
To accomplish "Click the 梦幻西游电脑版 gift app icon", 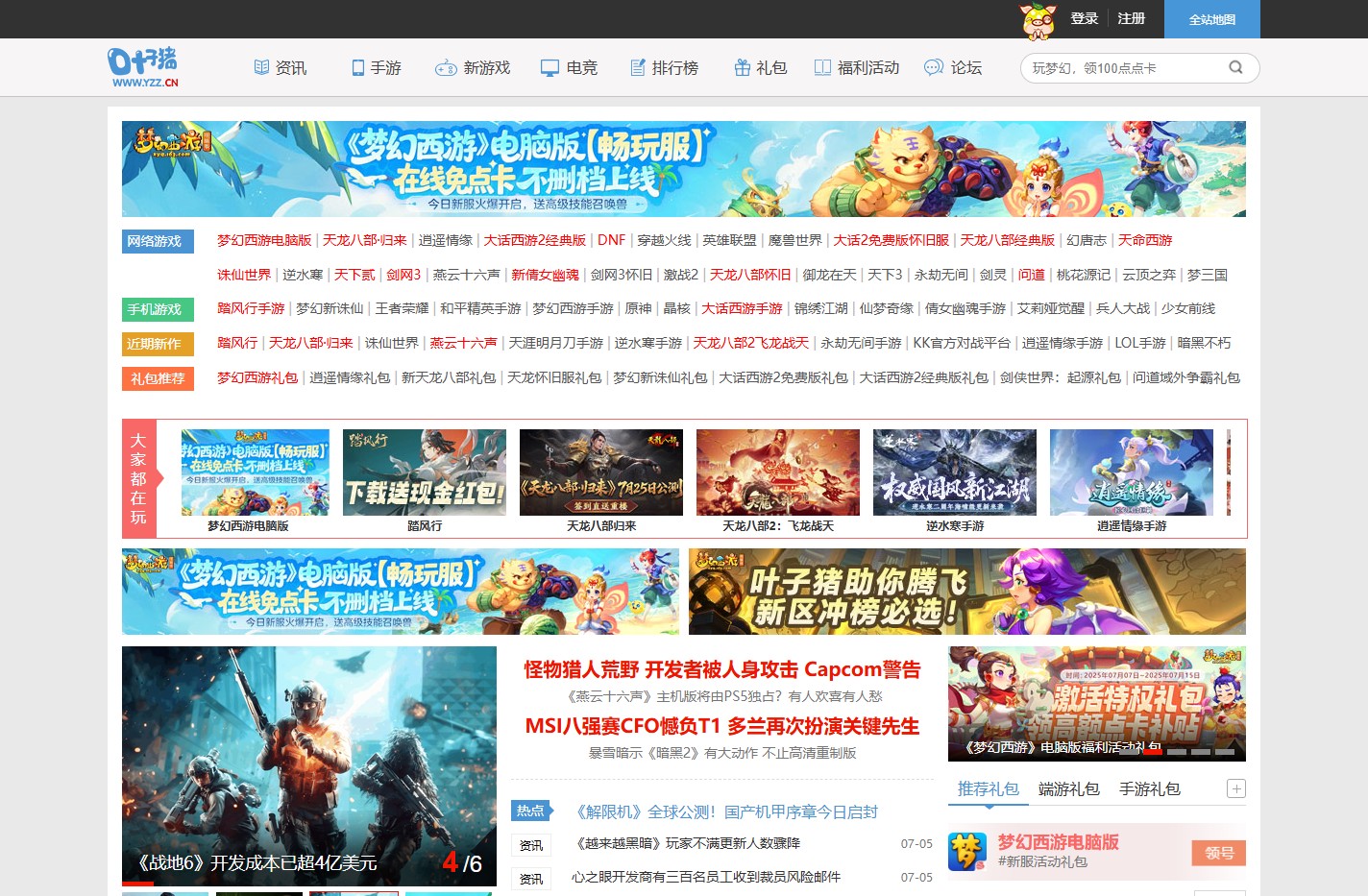I will [x=967, y=852].
